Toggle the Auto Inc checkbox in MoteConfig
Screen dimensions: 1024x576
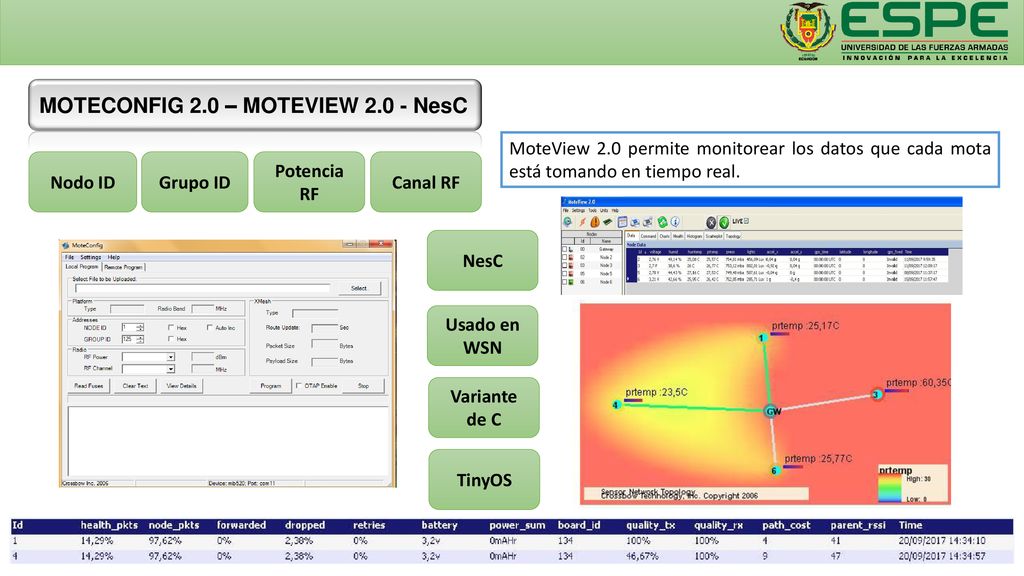tap(209, 327)
